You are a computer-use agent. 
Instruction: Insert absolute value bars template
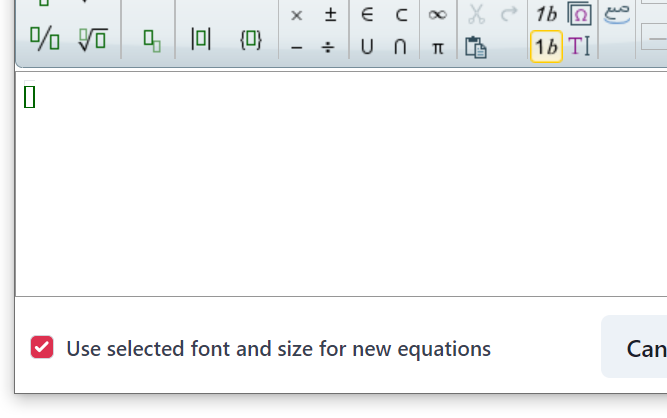(x=201, y=41)
